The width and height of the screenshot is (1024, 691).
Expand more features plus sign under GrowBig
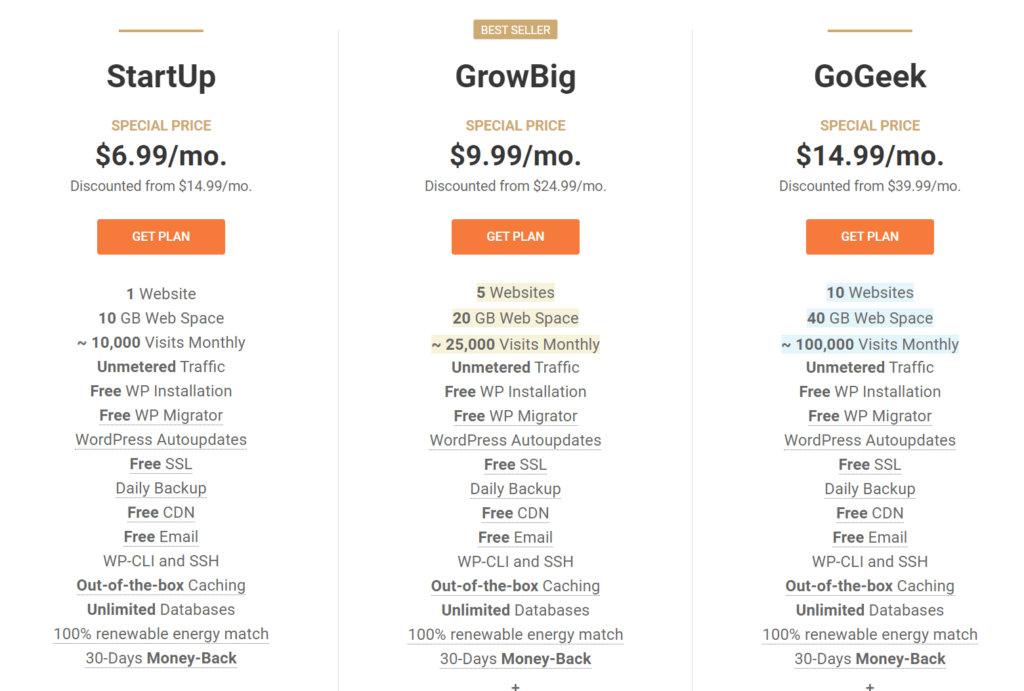point(516,686)
